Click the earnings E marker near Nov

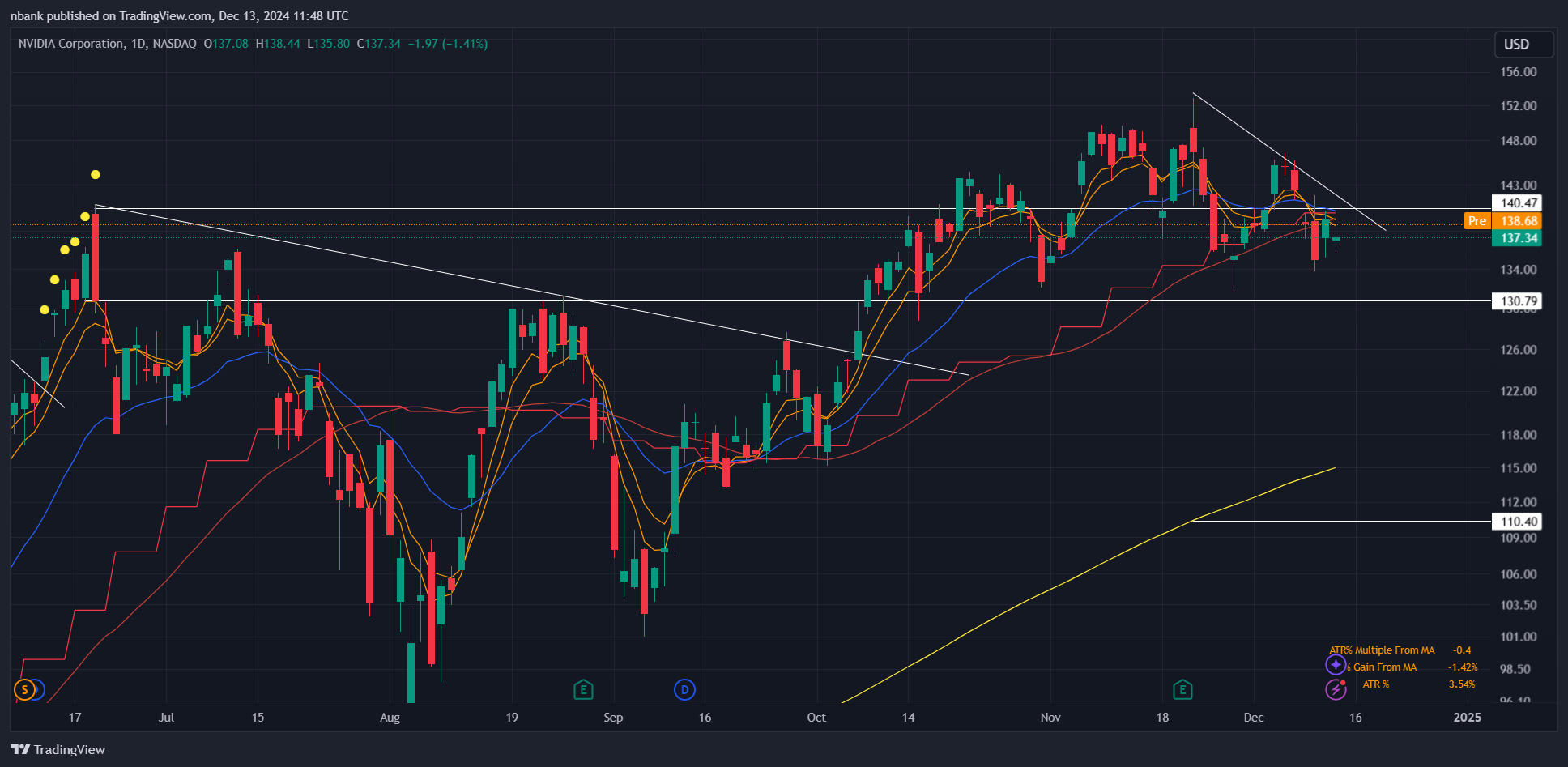(x=1182, y=690)
